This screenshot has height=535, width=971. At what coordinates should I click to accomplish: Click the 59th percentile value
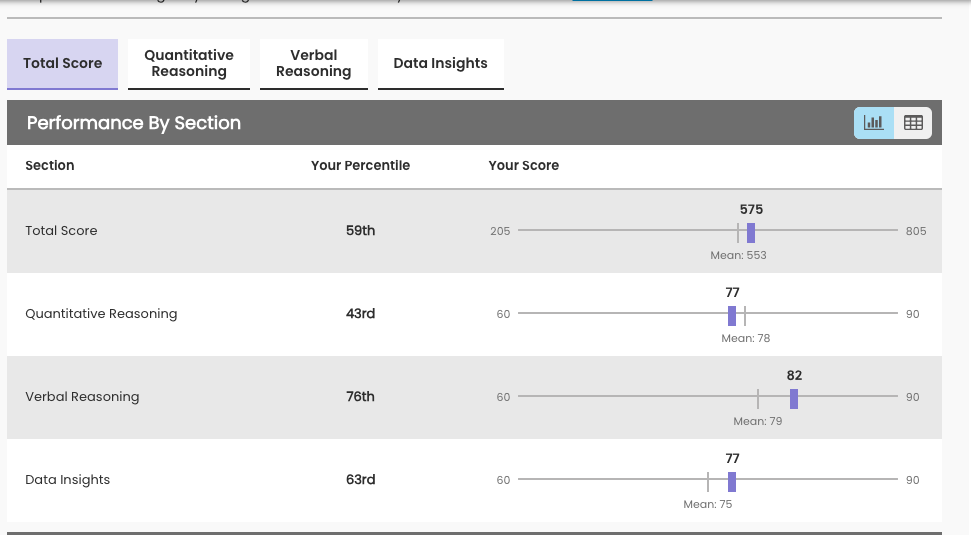tap(360, 231)
